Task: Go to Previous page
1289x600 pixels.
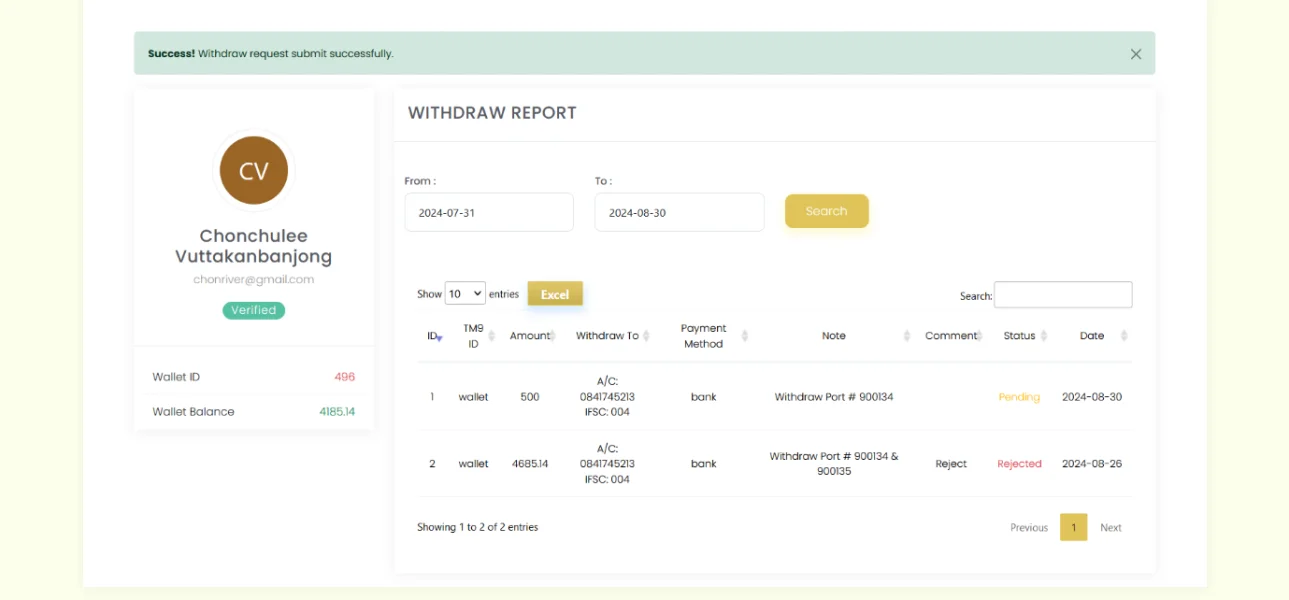Action: tap(1028, 528)
